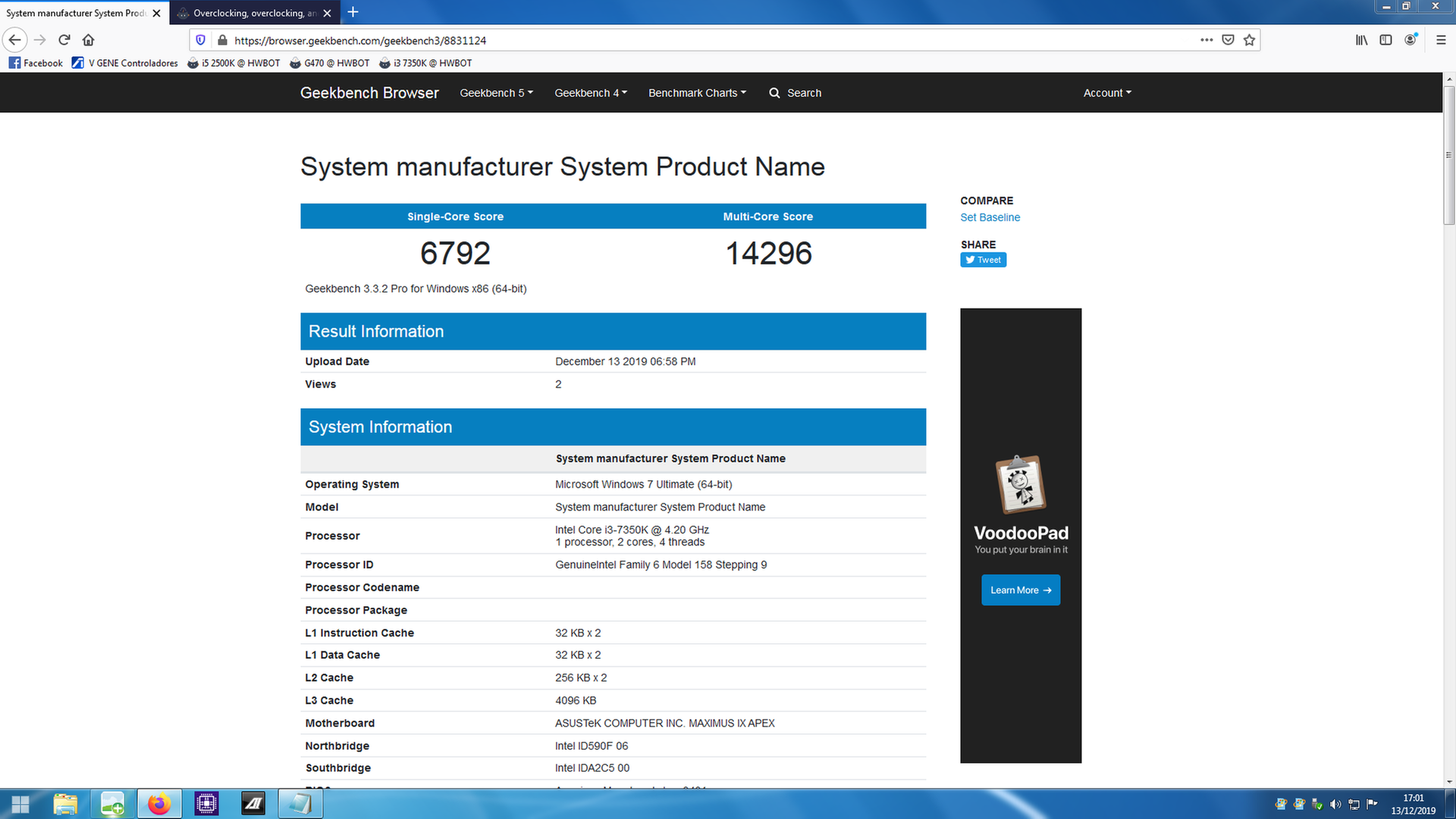This screenshot has width=1456, height=819.
Task: Click the Search magnifier link
Action: coord(795,93)
